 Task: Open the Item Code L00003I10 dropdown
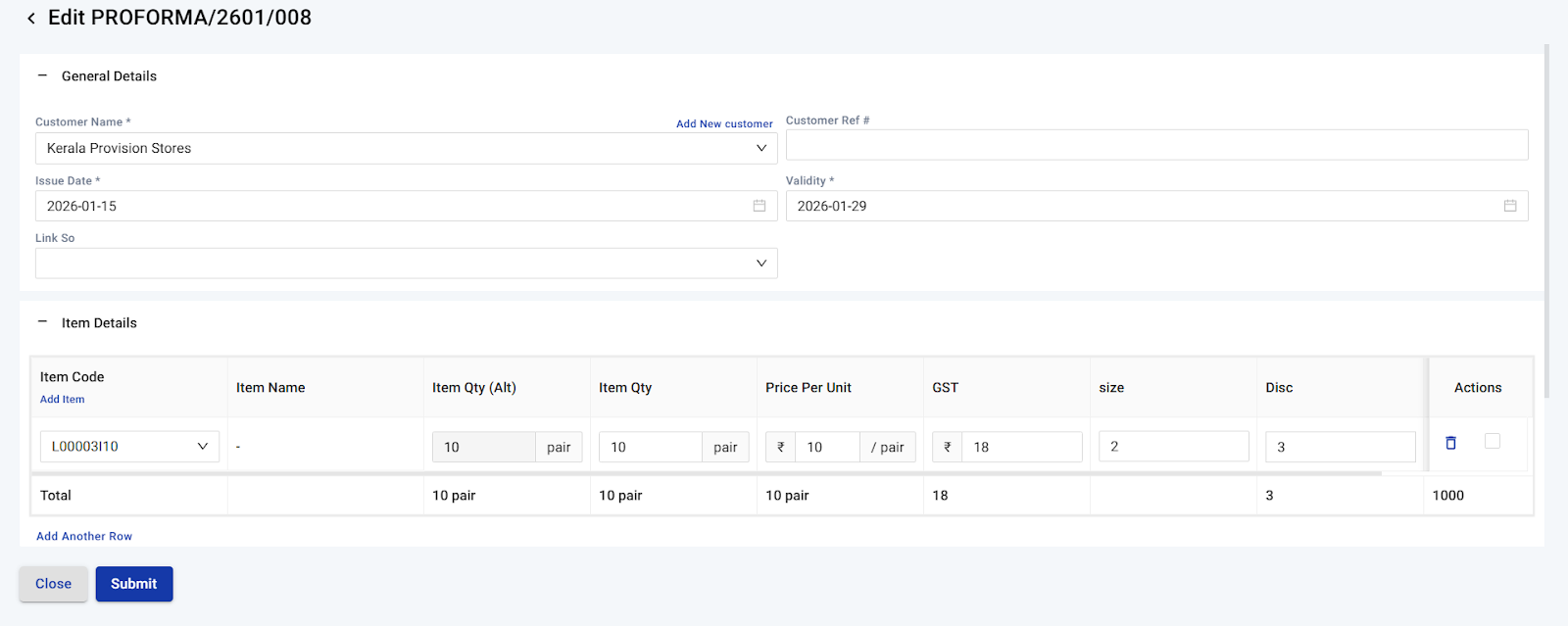pos(129,447)
